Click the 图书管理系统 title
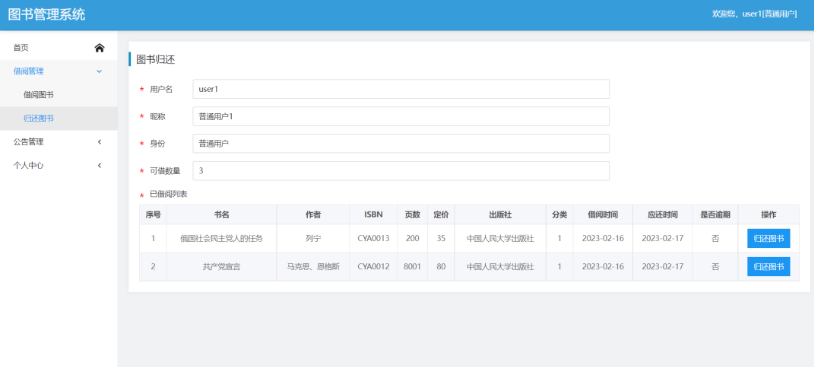814x367 pixels. click(47, 15)
